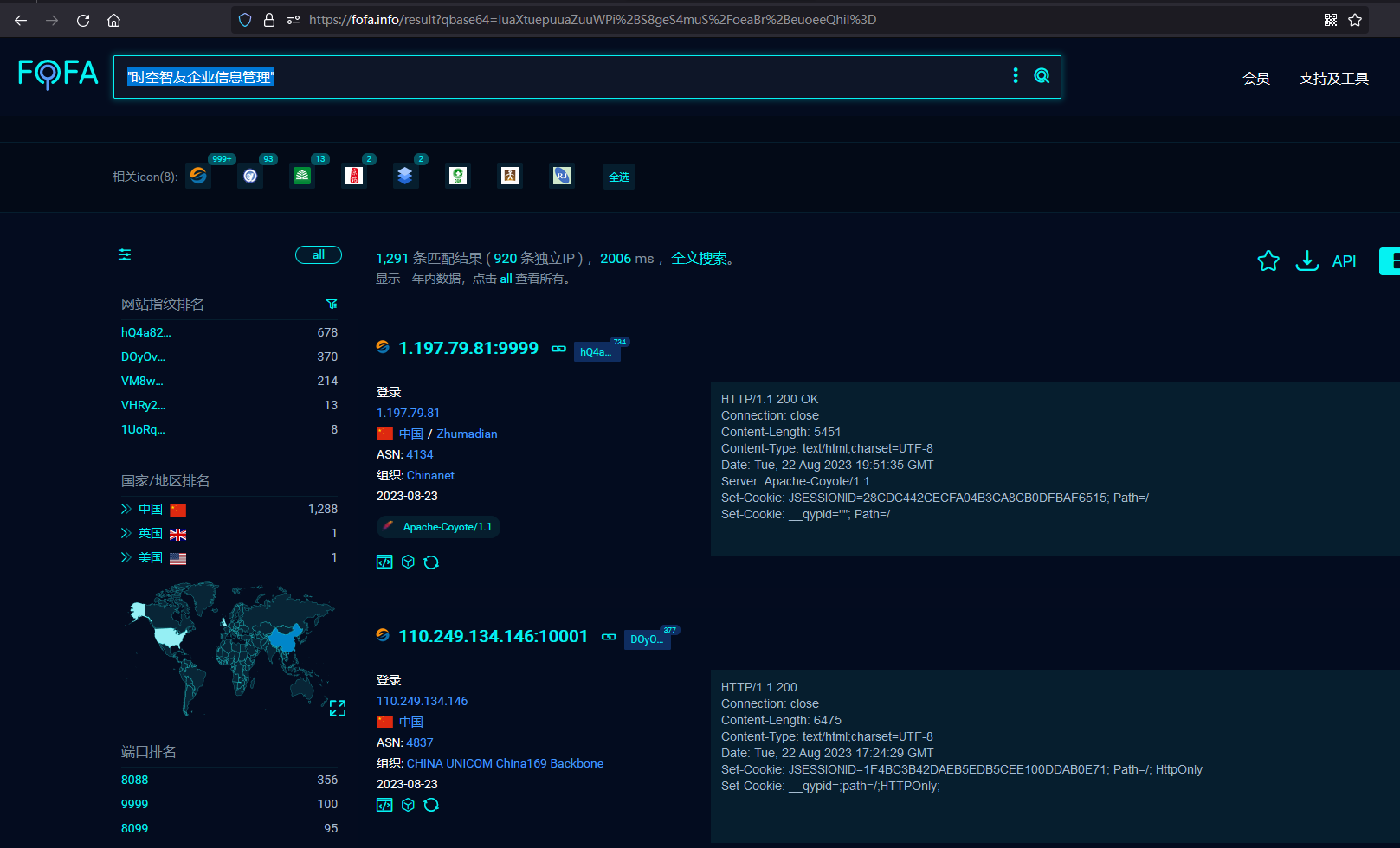
Task: Expand the 中国 country entry
Action: click(x=126, y=509)
